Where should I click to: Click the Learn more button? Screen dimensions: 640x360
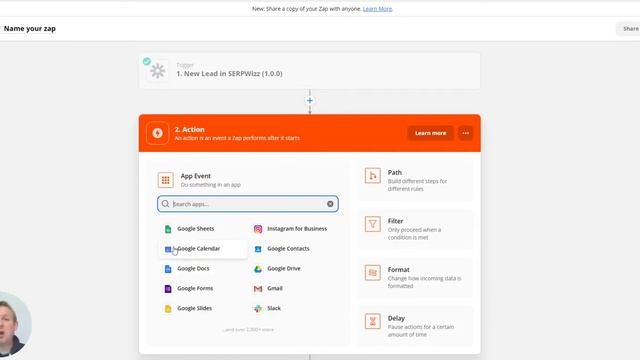click(x=431, y=133)
